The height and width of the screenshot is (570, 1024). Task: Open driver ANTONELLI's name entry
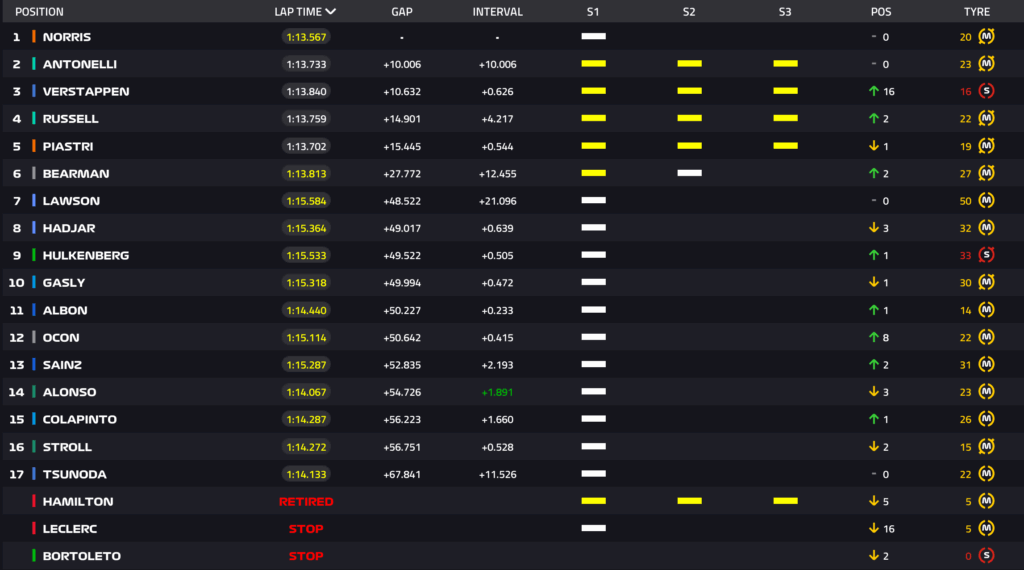[x=79, y=64]
